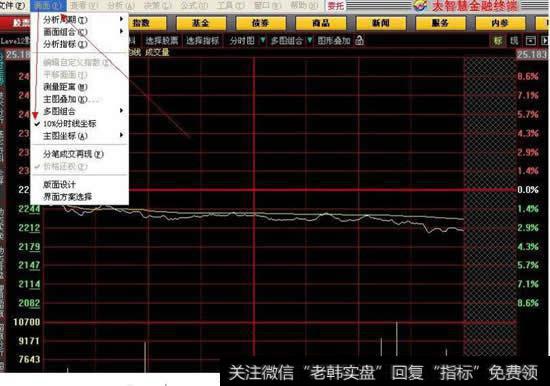Expand the 主图坐标 submenu
The width and height of the screenshot is (550, 386).
(x=80, y=136)
